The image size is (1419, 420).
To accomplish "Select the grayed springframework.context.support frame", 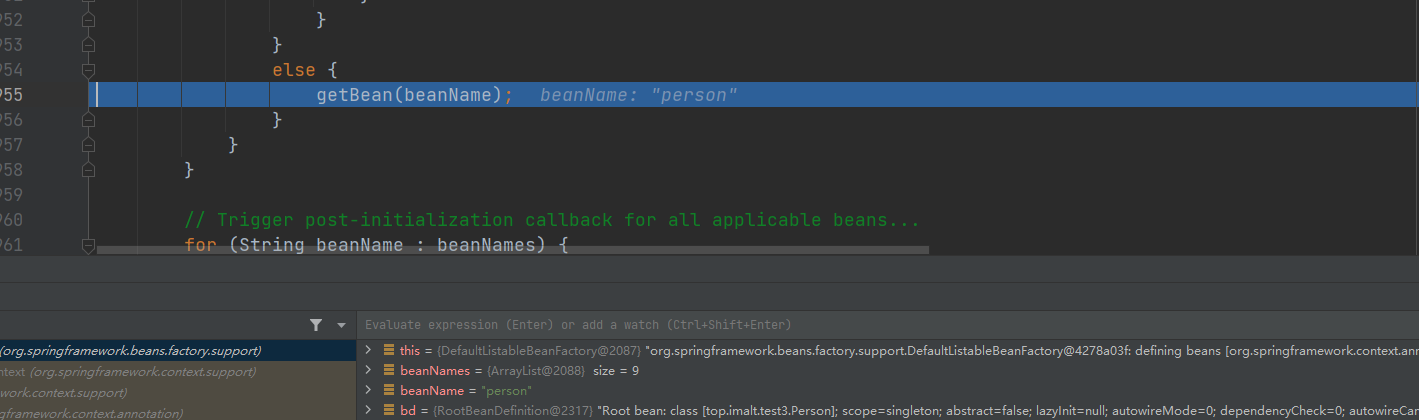I will (x=128, y=372).
